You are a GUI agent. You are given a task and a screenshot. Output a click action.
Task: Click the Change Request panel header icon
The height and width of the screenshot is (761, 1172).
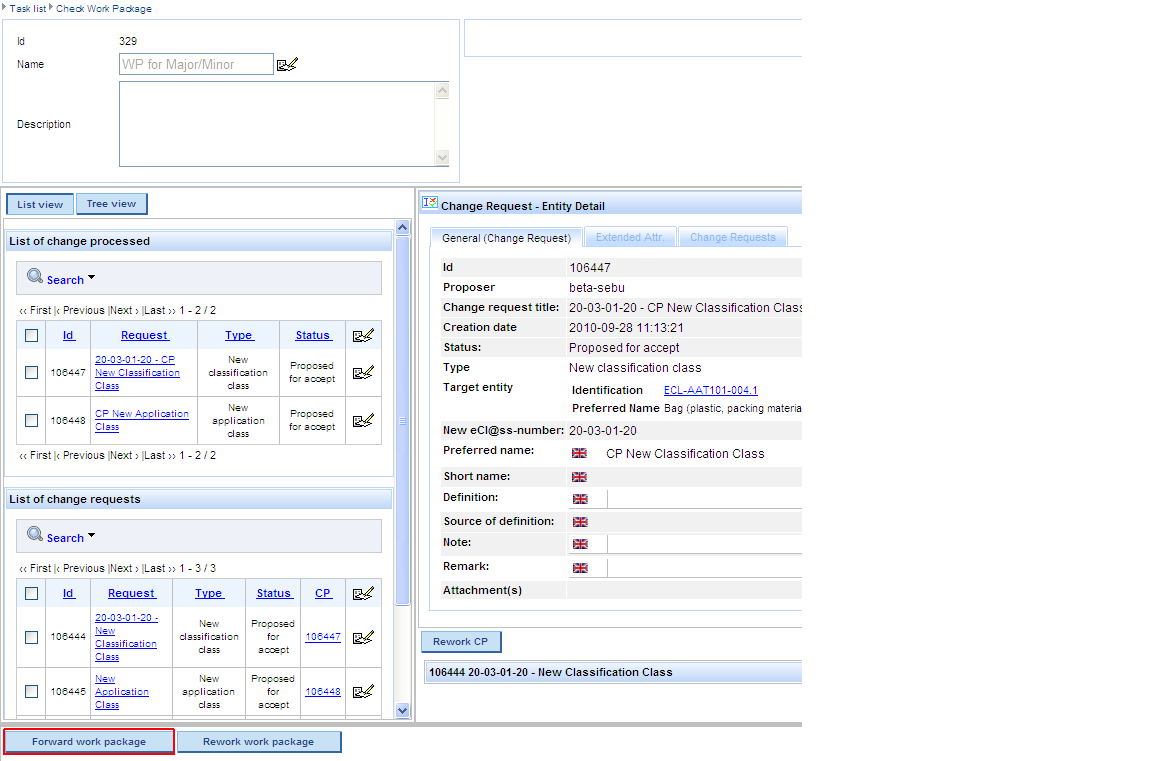tap(430, 203)
